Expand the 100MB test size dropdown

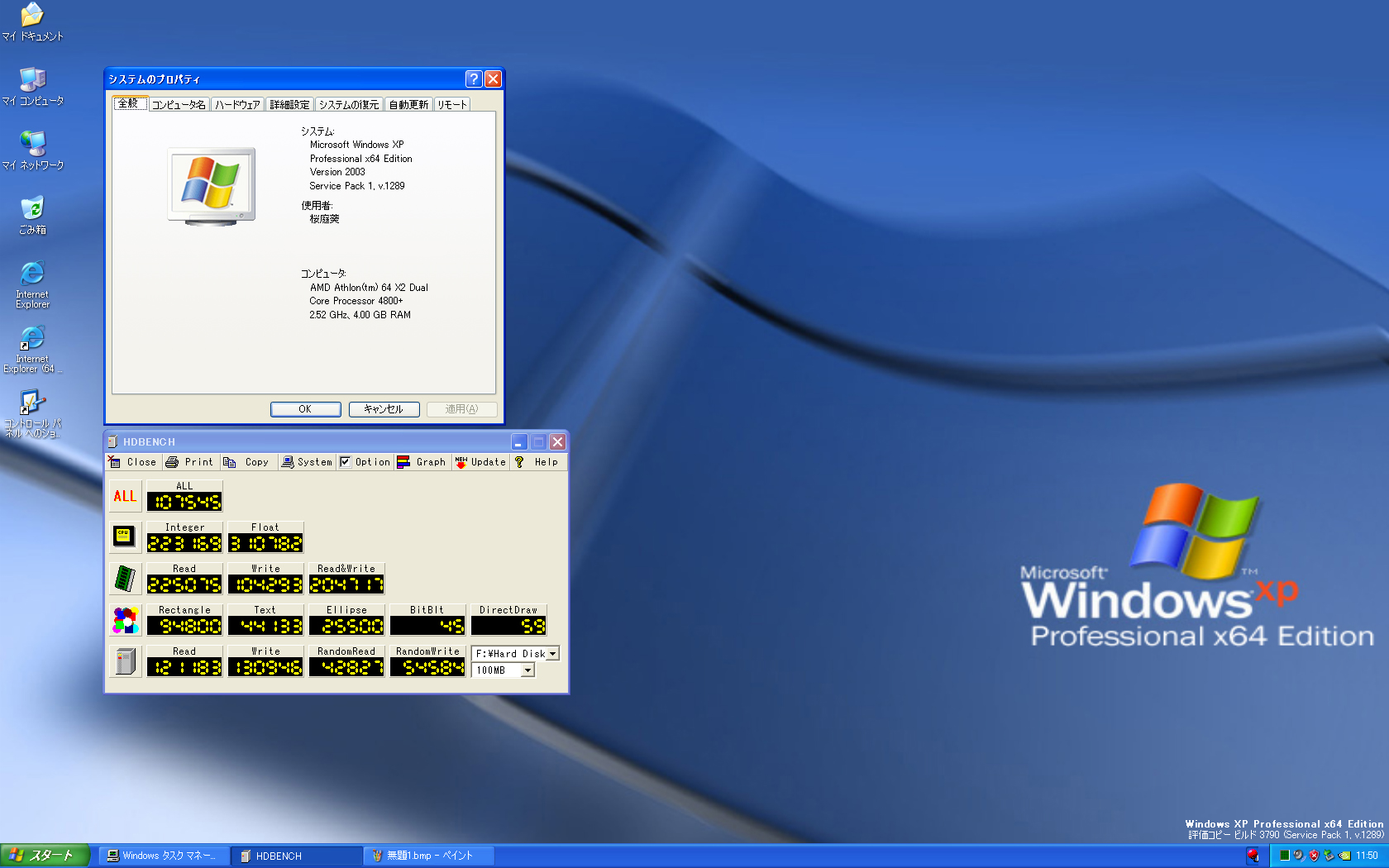coord(527,670)
